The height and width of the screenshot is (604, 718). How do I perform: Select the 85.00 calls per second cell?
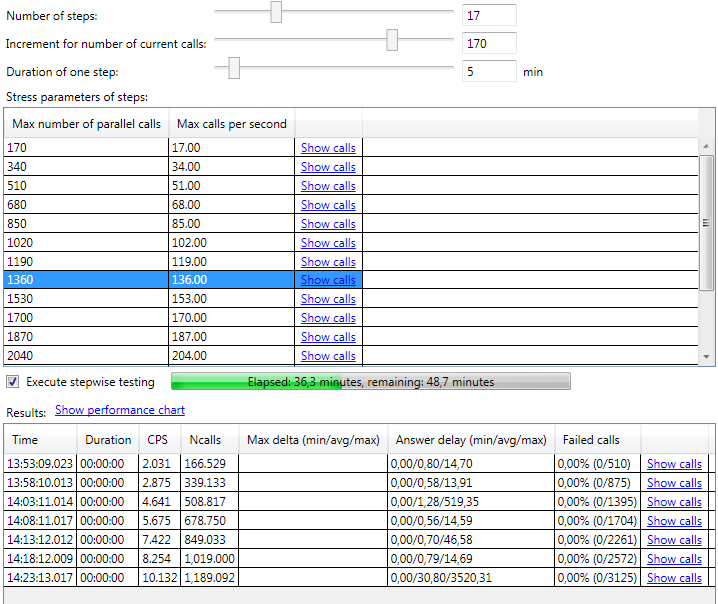(231, 224)
